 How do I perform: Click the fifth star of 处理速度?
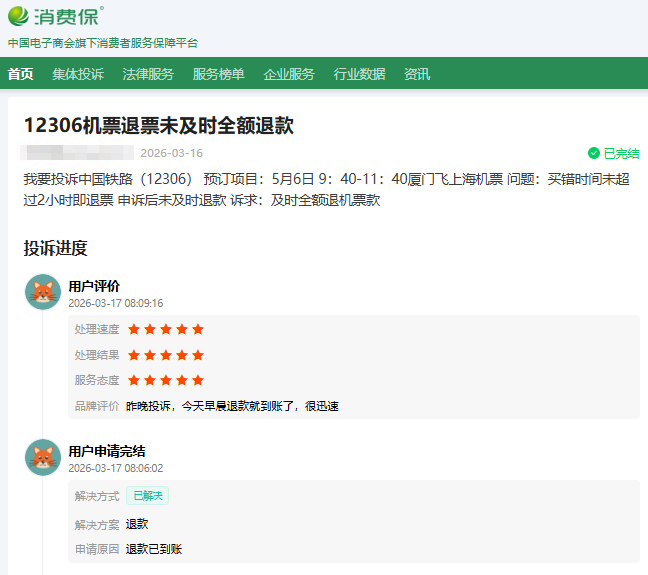pos(198,329)
